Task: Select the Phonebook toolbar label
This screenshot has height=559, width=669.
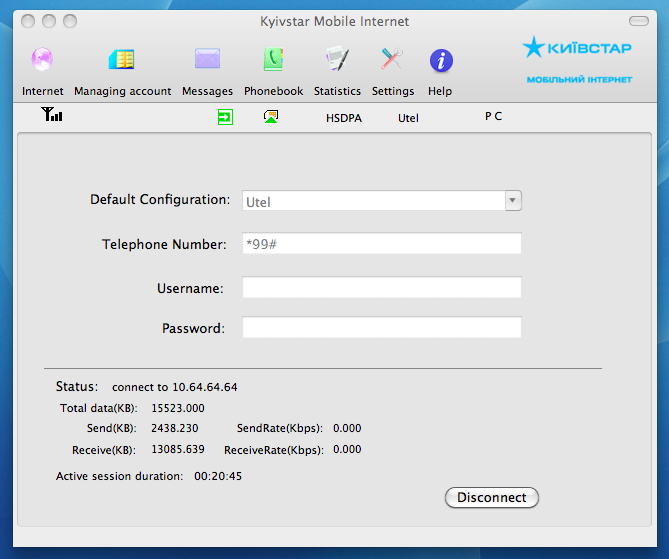Action: pyautogui.click(x=273, y=91)
